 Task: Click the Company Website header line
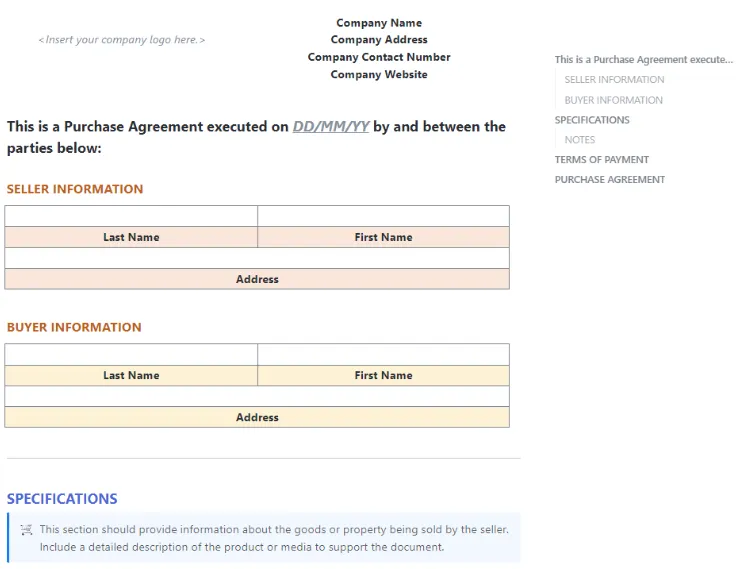coord(379,75)
